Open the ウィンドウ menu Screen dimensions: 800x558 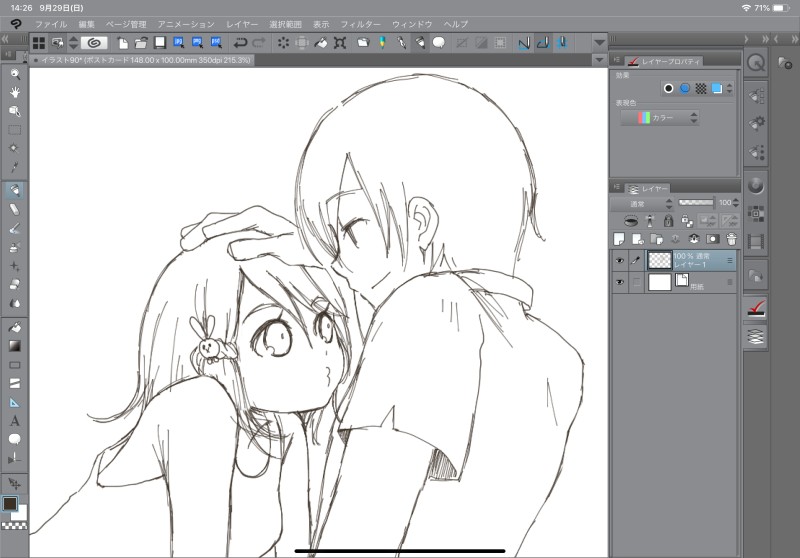pos(412,24)
